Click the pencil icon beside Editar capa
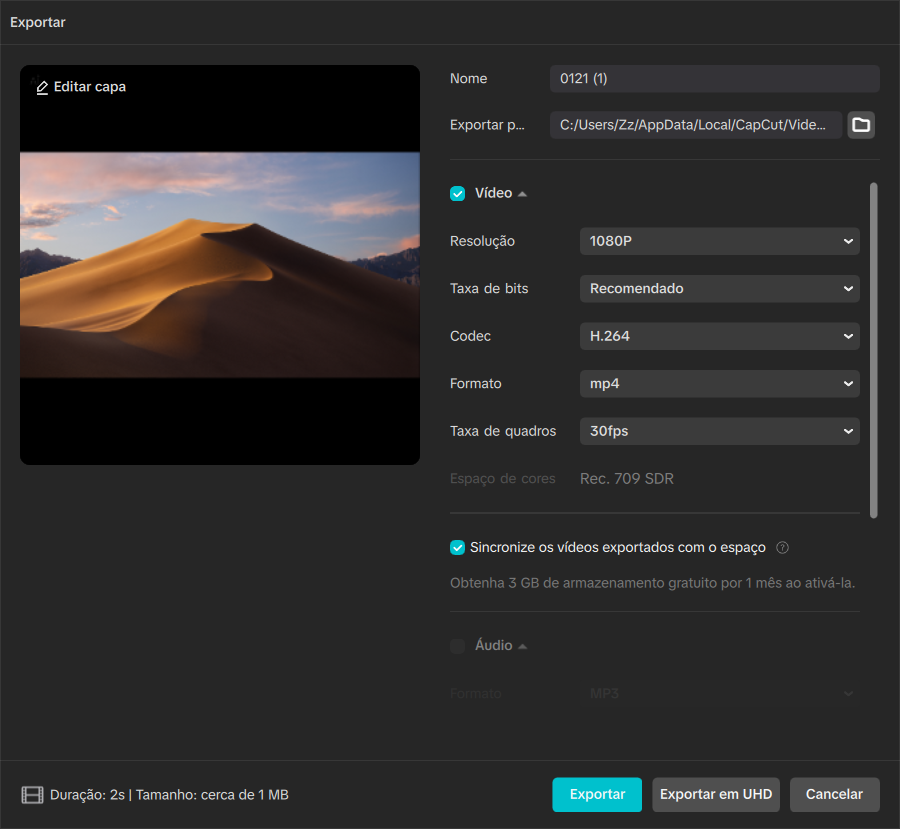Viewport: 900px width, 829px height. 42,87
